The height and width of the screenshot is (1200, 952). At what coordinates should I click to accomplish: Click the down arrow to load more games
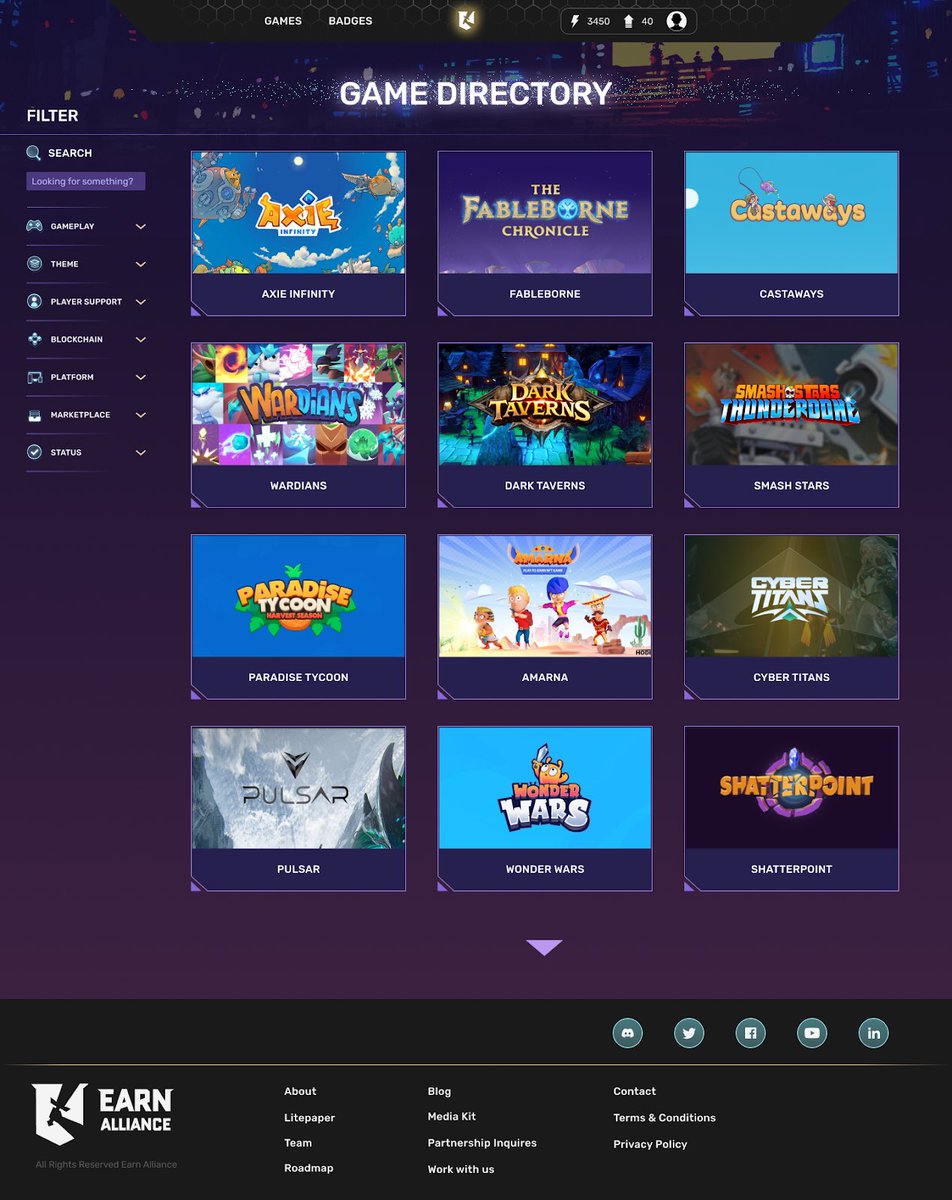544,948
